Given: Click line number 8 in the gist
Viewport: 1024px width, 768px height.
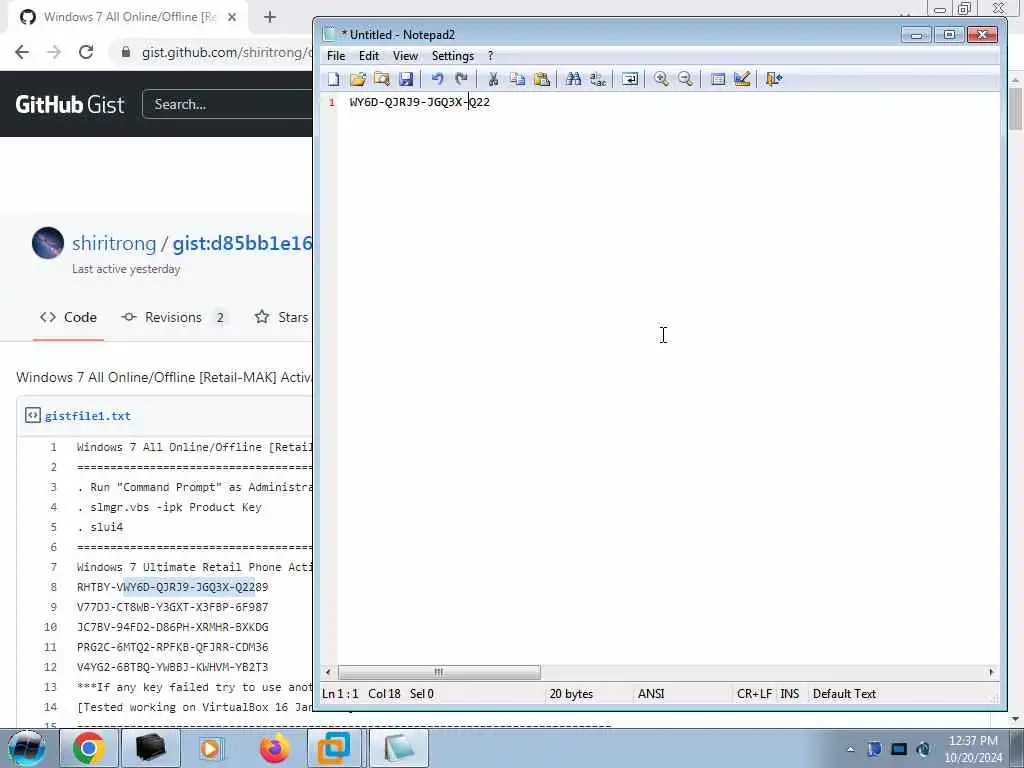Looking at the screenshot, I should [x=54, y=587].
